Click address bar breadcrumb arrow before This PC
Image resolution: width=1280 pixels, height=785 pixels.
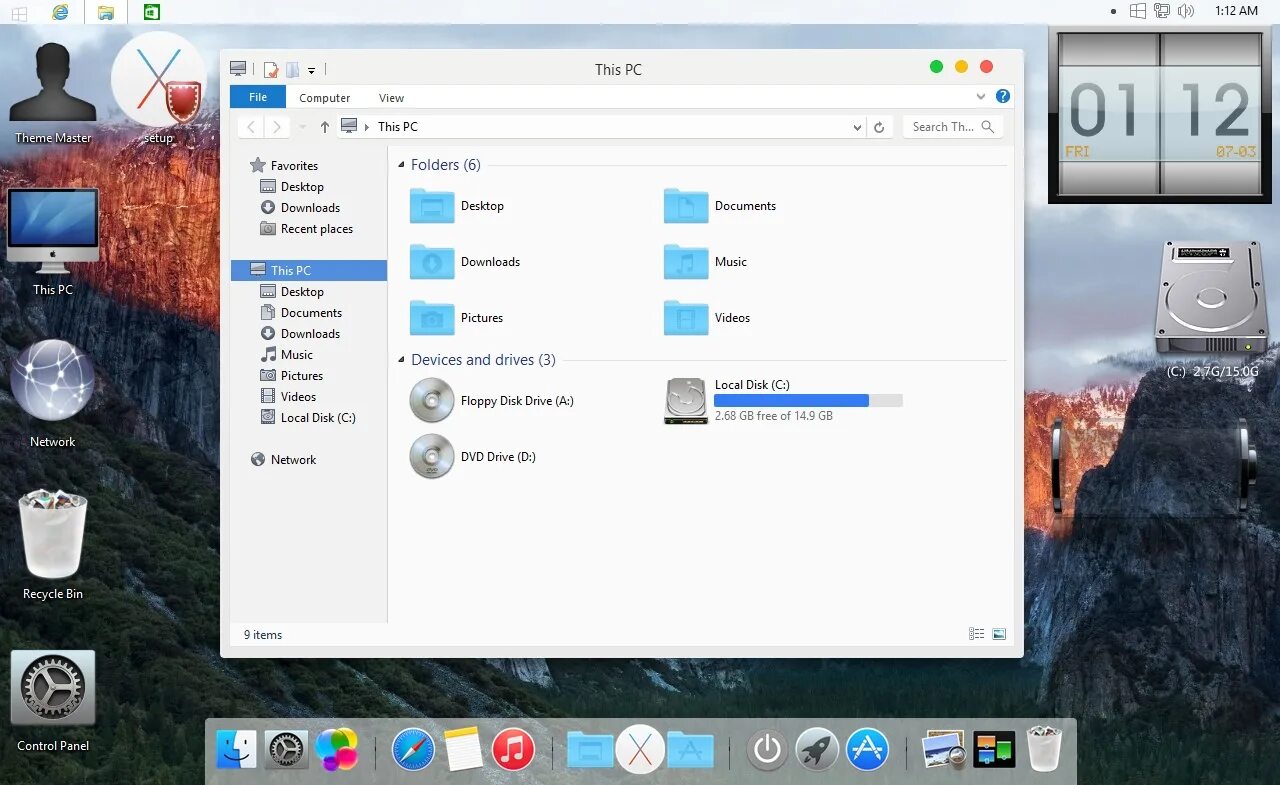tap(367, 127)
